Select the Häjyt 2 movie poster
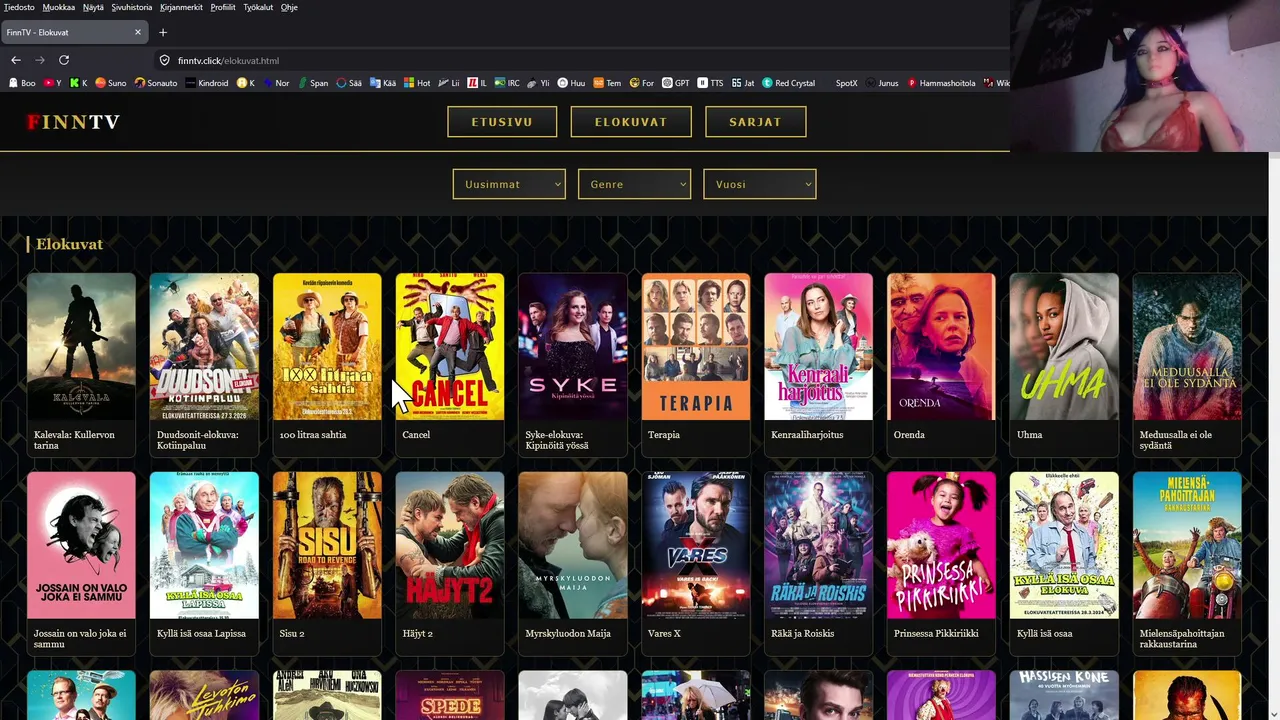Screen dimensions: 1280x720 click(x=450, y=545)
